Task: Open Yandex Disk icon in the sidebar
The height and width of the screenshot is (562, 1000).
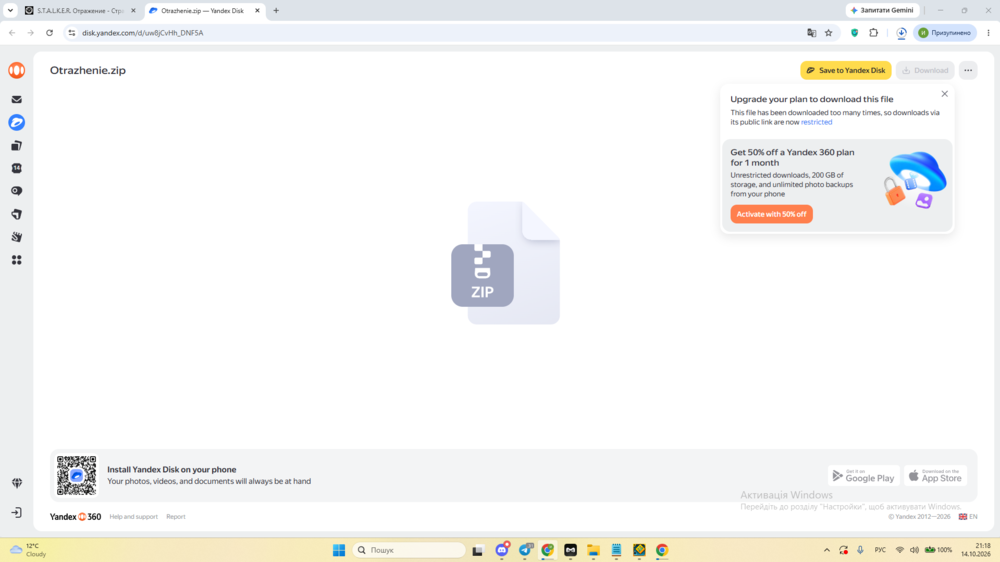Action: pyautogui.click(x=17, y=122)
